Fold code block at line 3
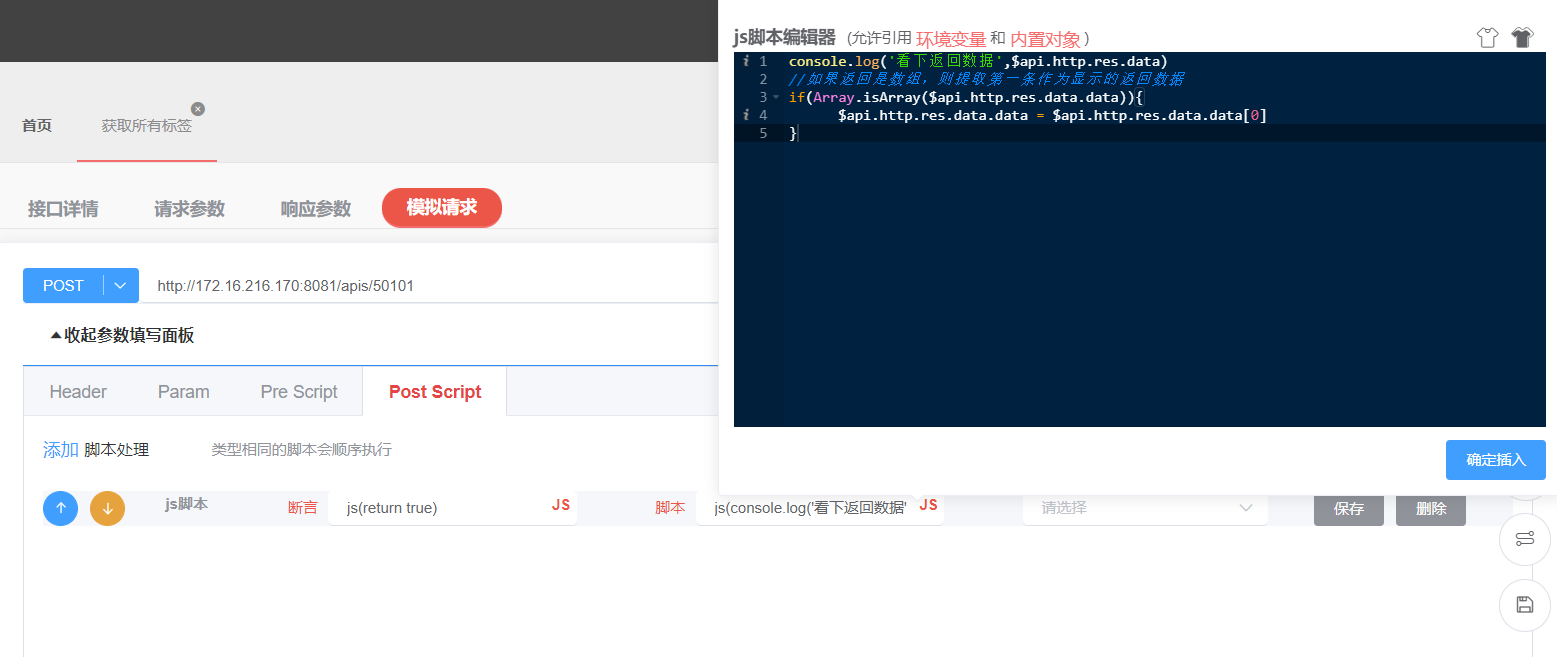 (776, 98)
